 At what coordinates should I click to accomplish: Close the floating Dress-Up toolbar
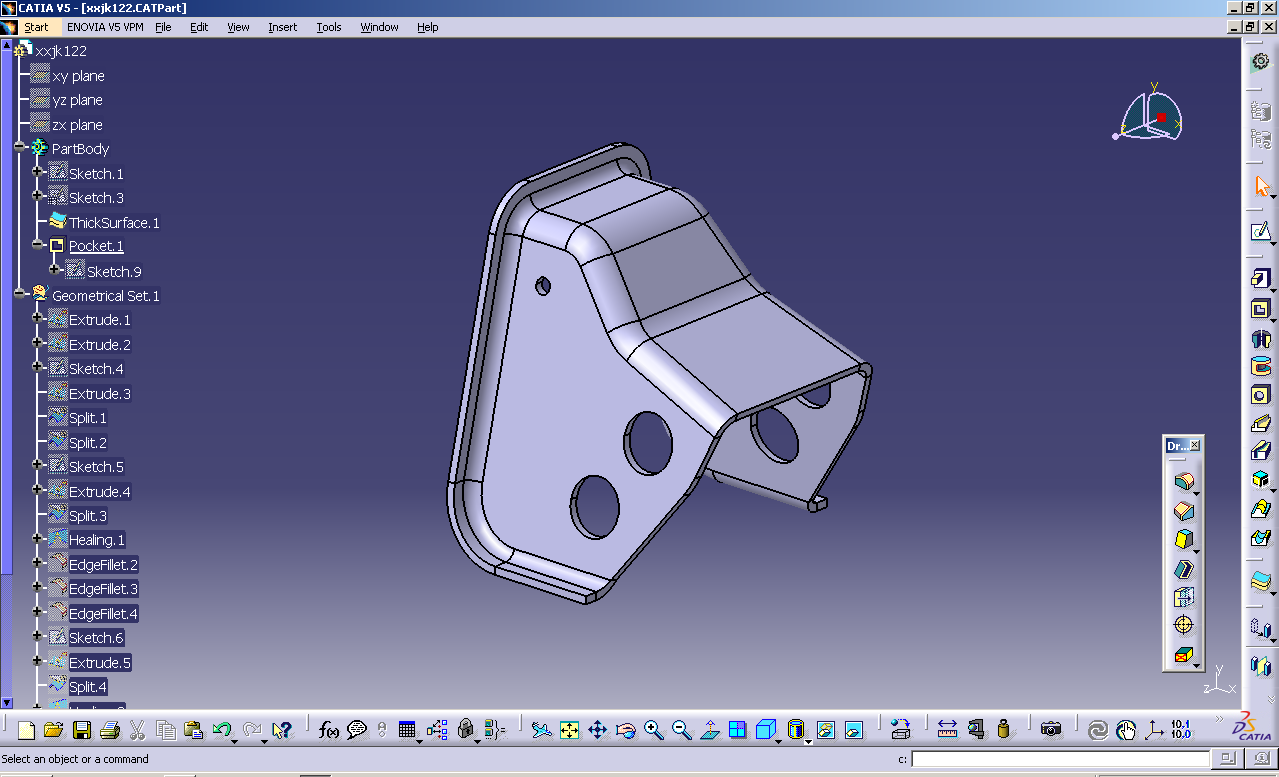point(1194,445)
